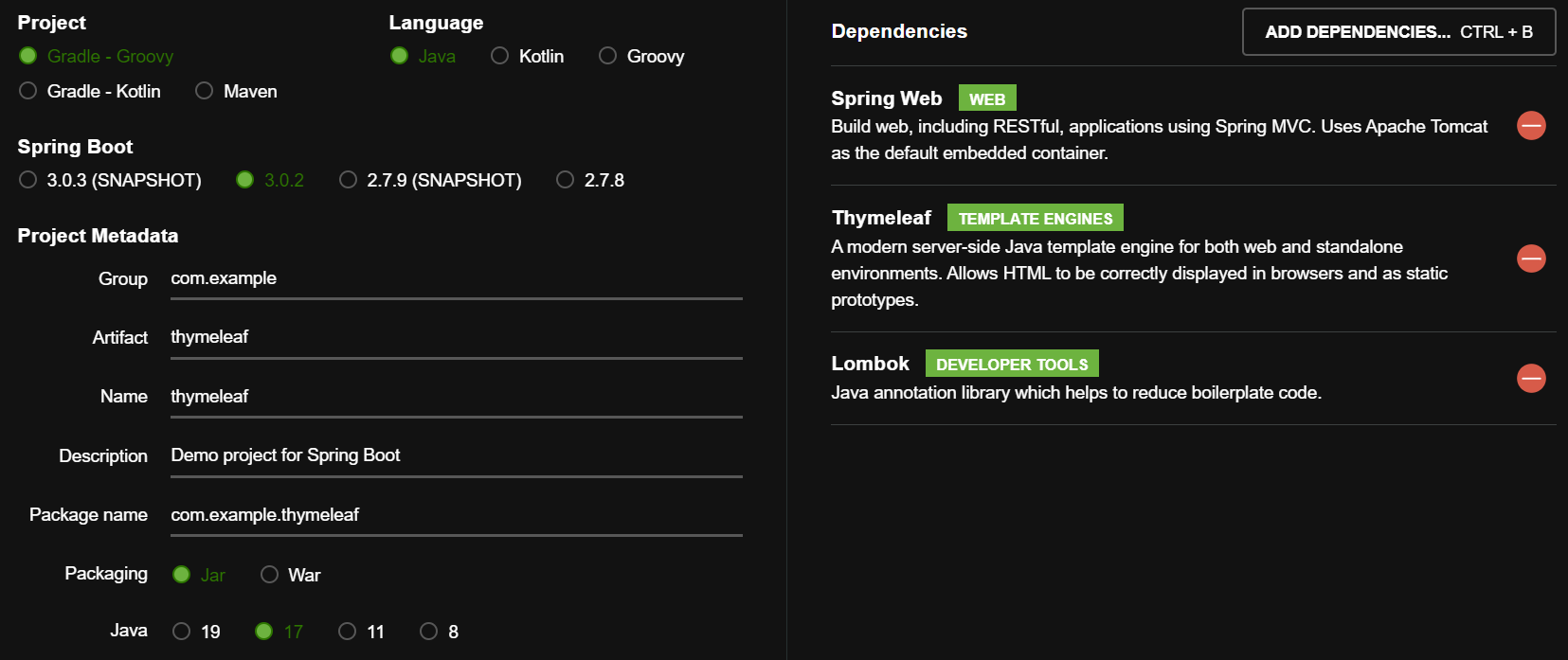Click the Lombok dependency title
Screen dimensions: 1568x660
pos(870,364)
